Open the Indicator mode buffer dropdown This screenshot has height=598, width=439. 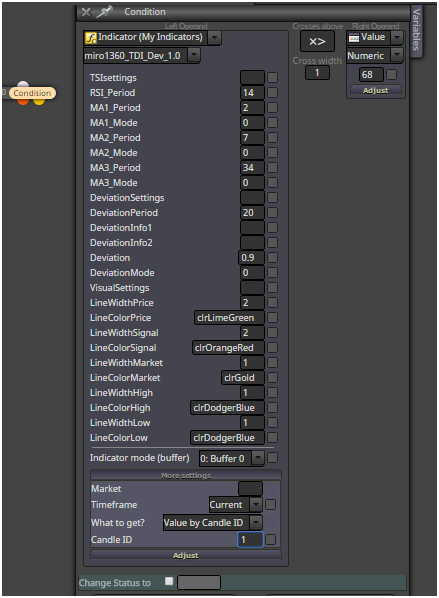coord(258,458)
